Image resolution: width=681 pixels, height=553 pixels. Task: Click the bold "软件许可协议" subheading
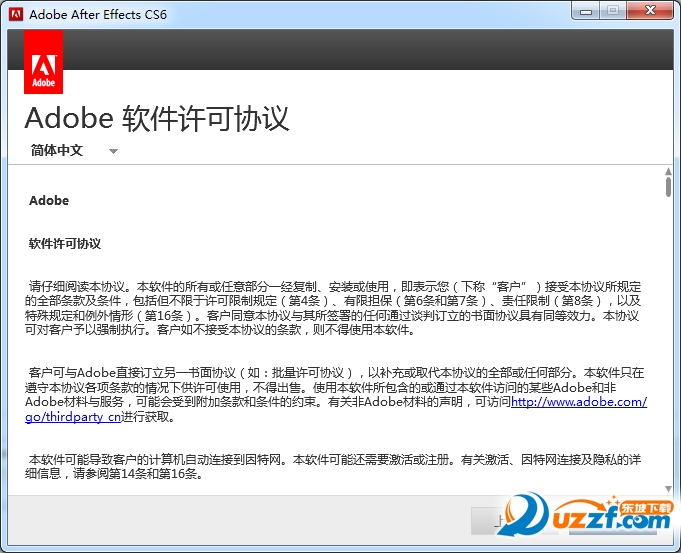click(x=65, y=244)
